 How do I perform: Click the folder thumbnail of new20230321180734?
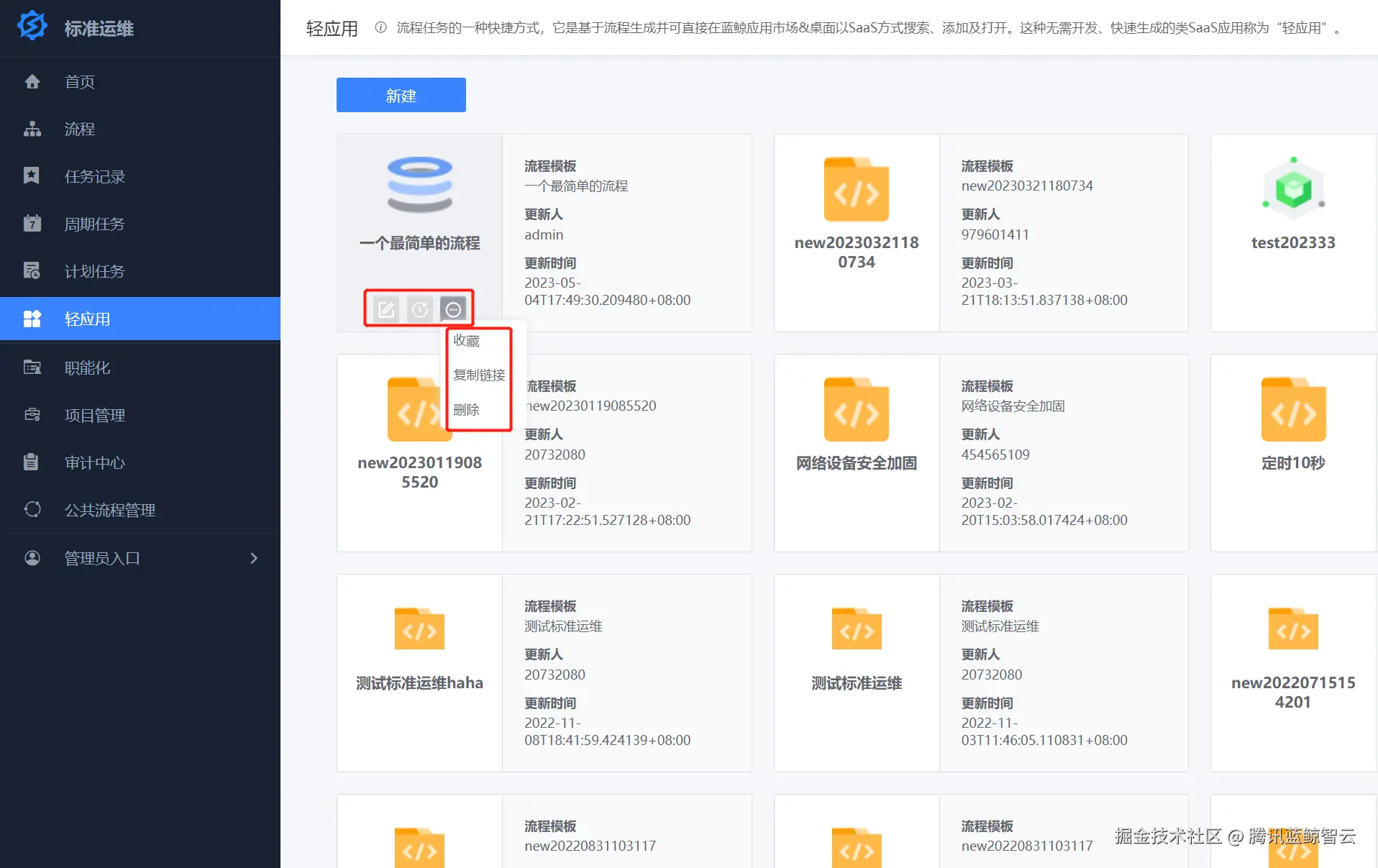856,189
